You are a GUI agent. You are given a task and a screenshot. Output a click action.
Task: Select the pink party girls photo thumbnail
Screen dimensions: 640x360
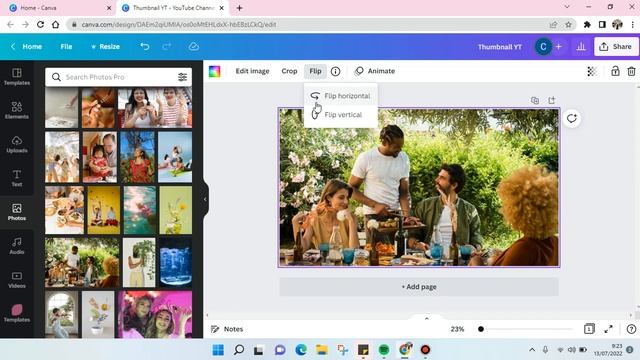click(x=155, y=314)
